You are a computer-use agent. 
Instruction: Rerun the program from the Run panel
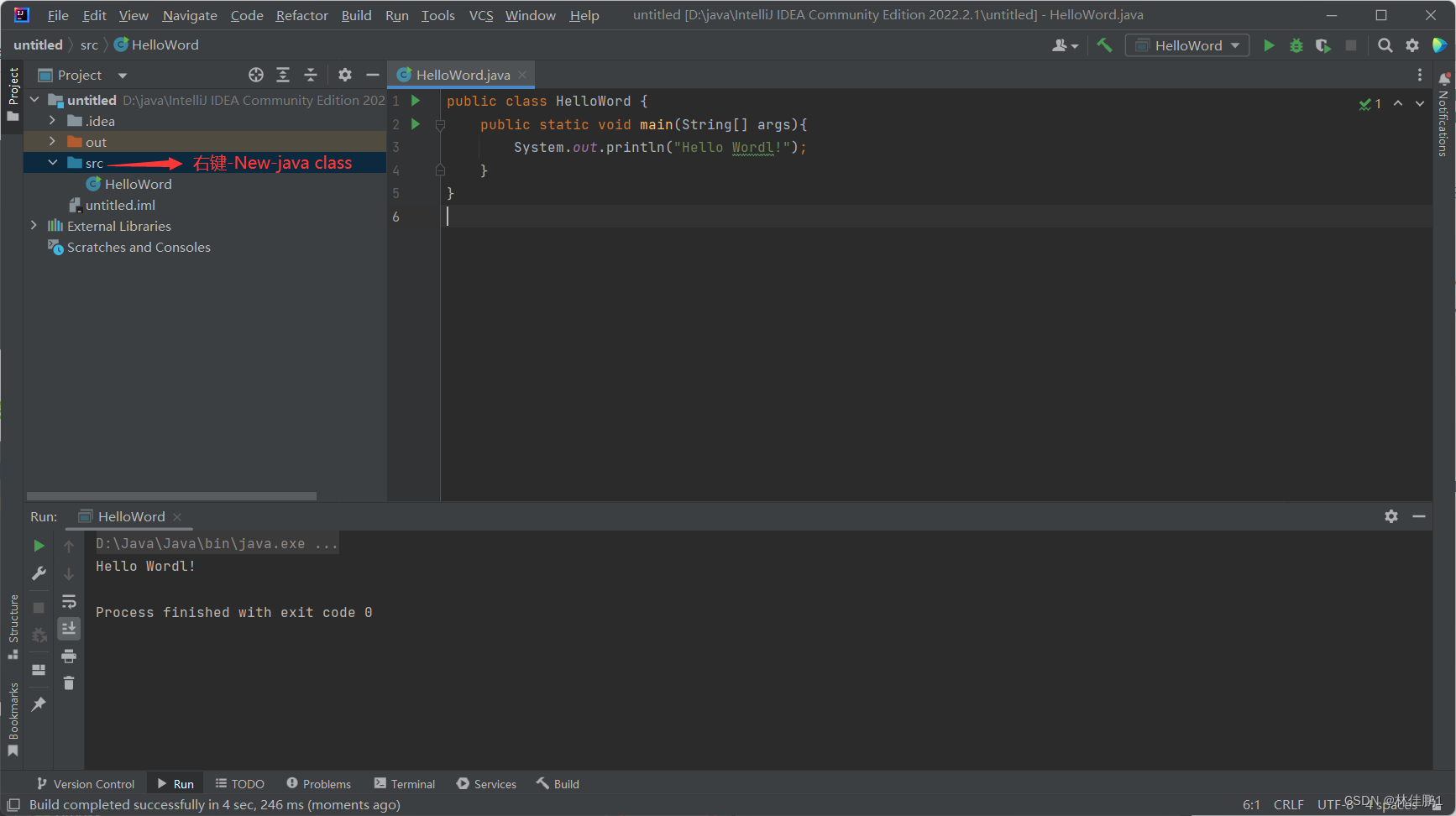point(39,546)
